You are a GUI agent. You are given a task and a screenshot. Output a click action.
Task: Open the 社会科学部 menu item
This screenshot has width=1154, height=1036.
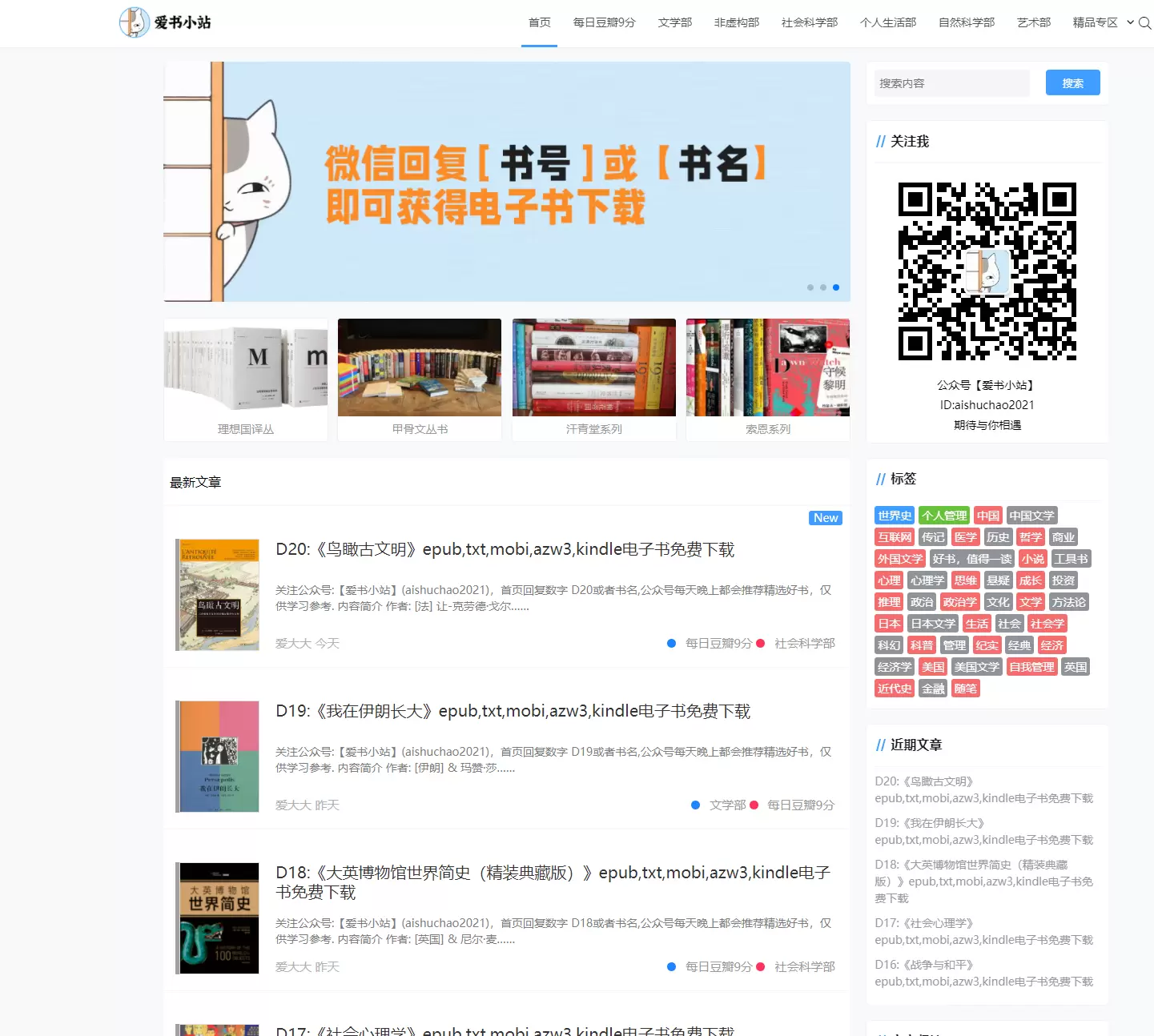pos(809,22)
